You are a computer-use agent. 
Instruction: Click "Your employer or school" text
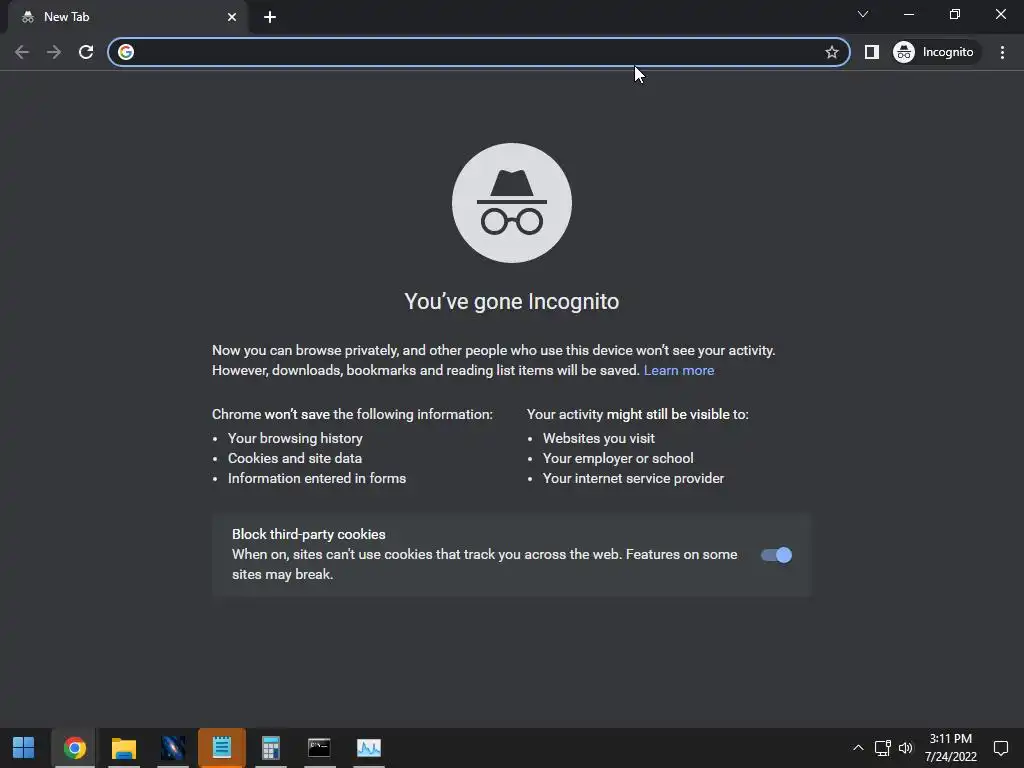(x=618, y=458)
